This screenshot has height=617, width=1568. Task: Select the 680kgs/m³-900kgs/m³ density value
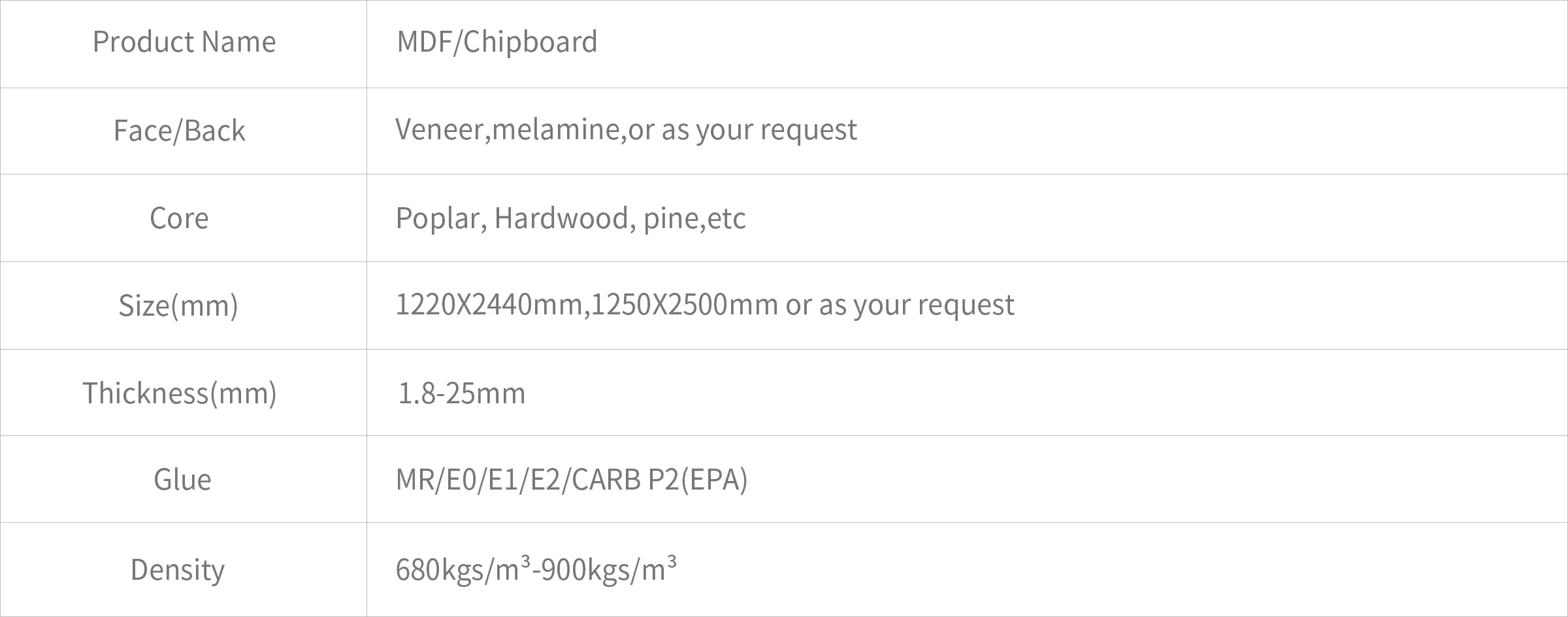pyautogui.click(x=536, y=569)
